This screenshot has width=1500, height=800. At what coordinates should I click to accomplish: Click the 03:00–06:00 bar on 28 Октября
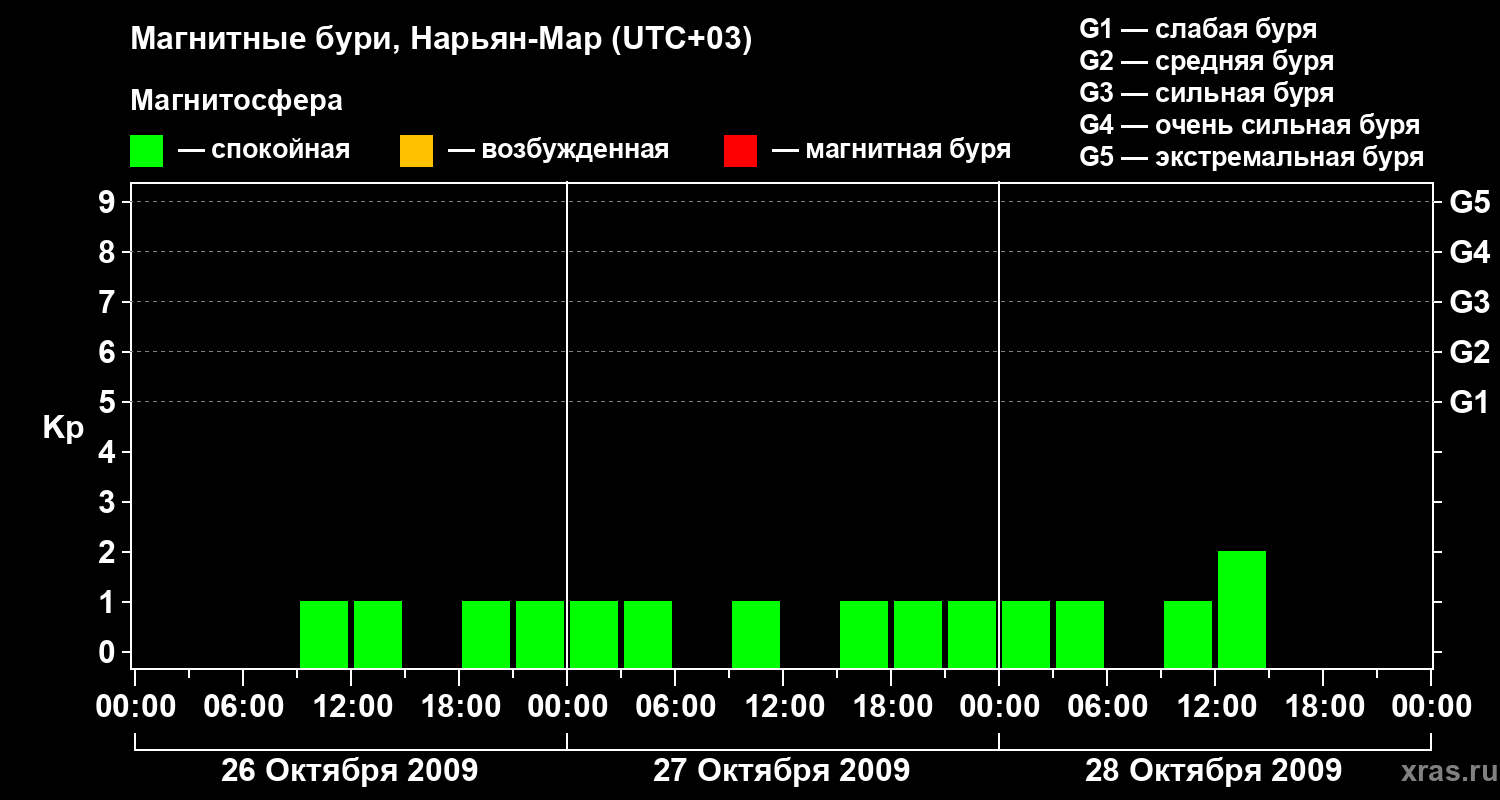tap(1080, 634)
